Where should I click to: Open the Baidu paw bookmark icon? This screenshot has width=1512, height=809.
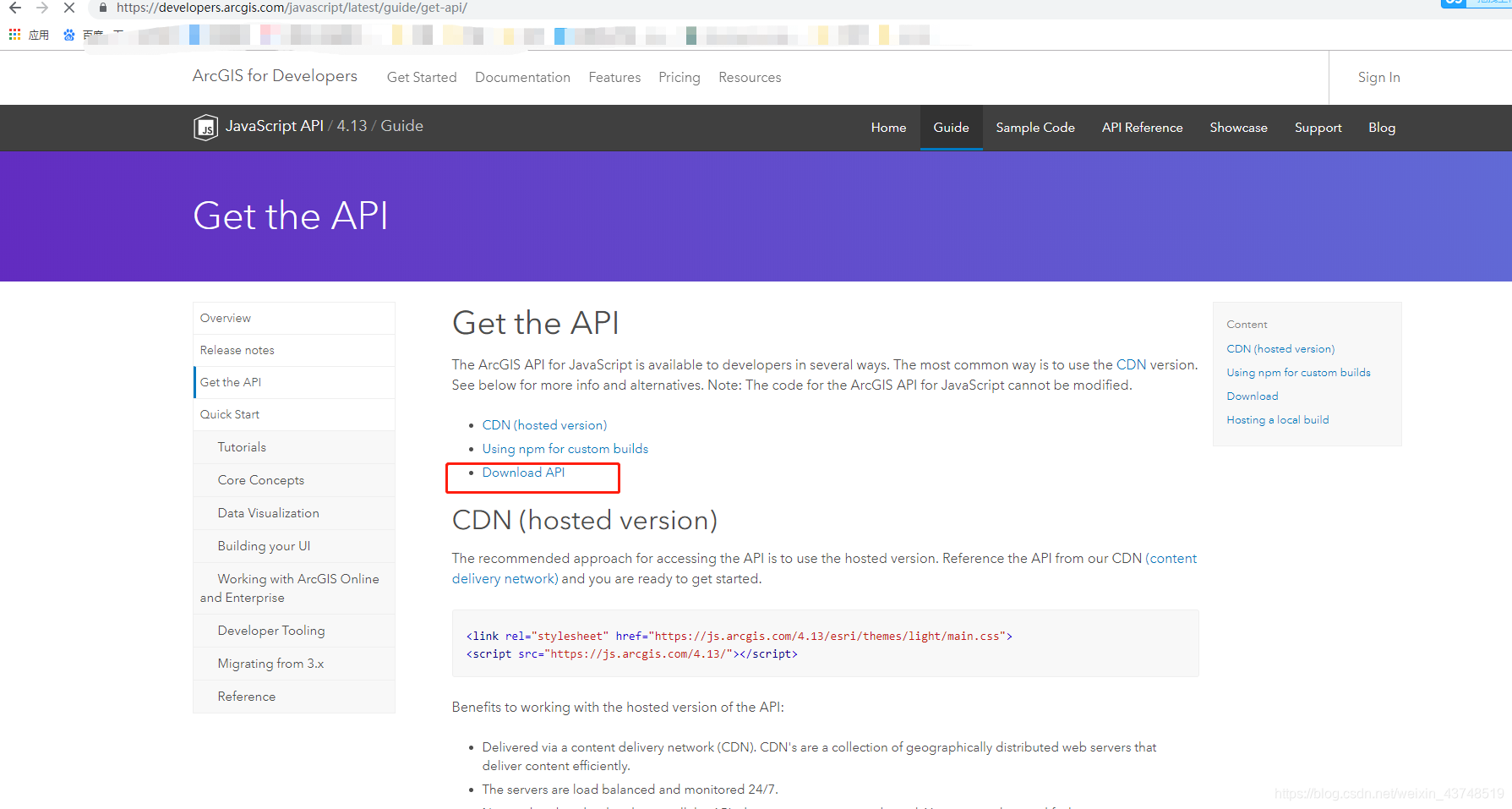pos(68,35)
